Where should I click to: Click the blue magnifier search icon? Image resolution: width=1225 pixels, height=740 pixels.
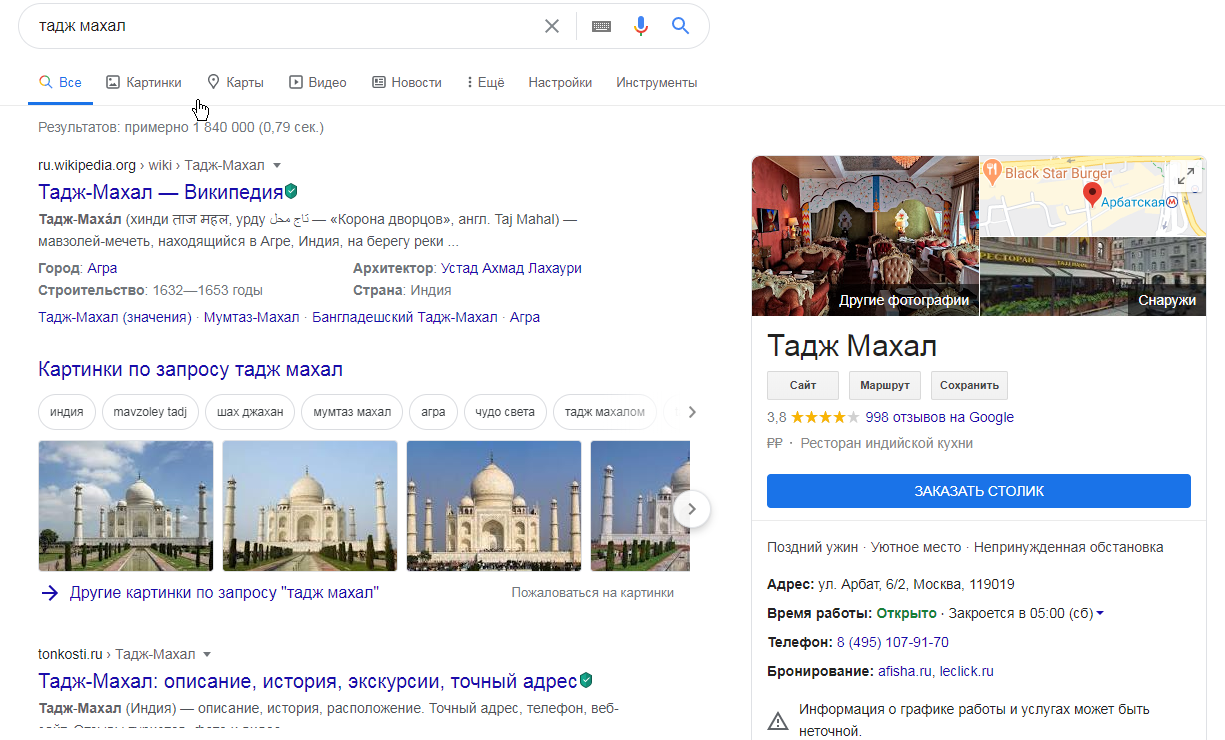point(681,26)
